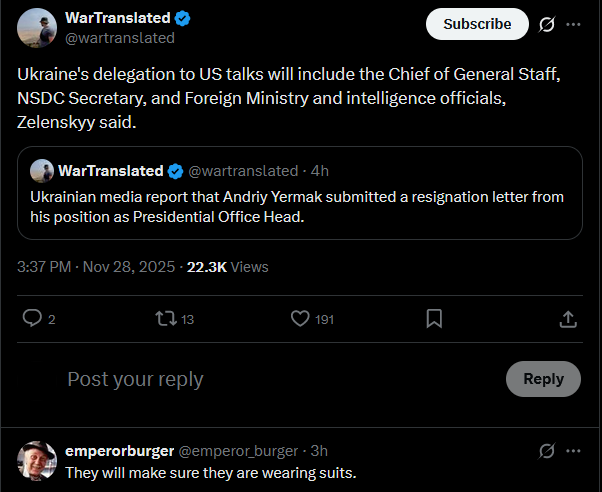602x492 pixels.
Task: Click the gray Reply button
Action: tap(543, 379)
